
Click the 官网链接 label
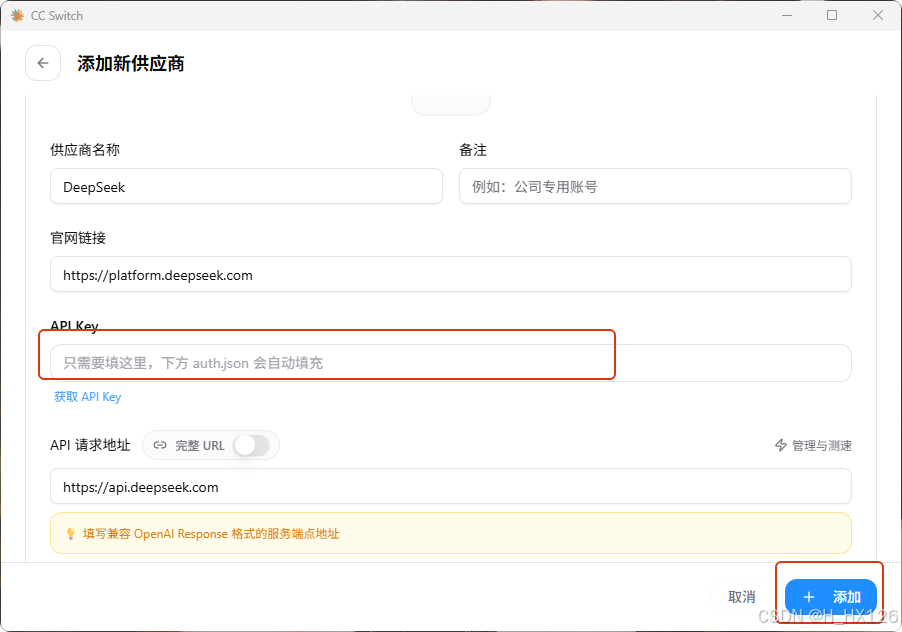pyautogui.click(x=78, y=238)
